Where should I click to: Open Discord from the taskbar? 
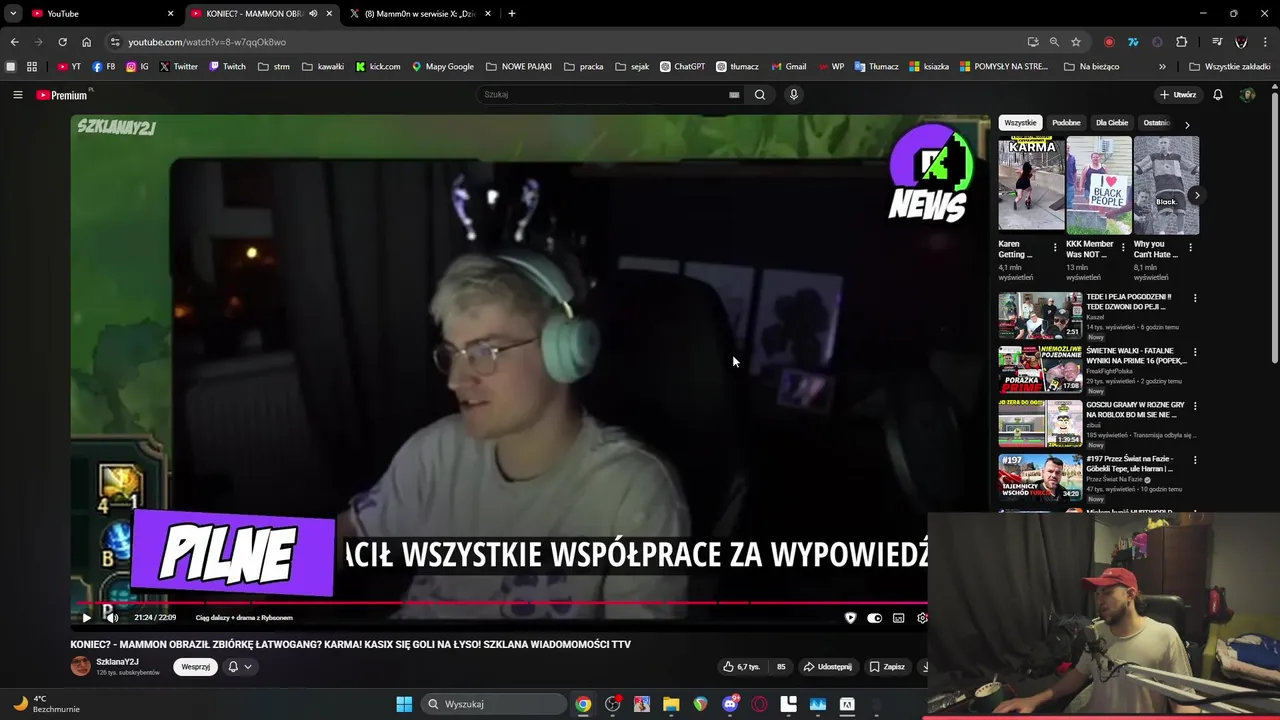tap(730, 704)
